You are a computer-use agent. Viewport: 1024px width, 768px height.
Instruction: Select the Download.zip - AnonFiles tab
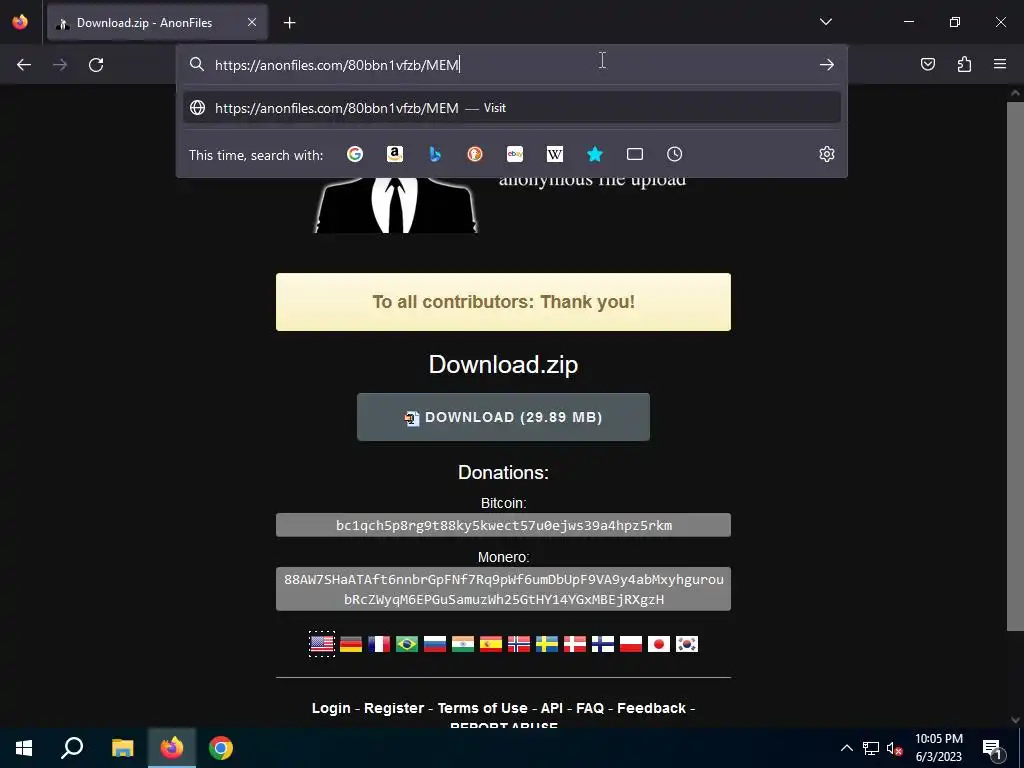pyautogui.click(x=157, y=23)
